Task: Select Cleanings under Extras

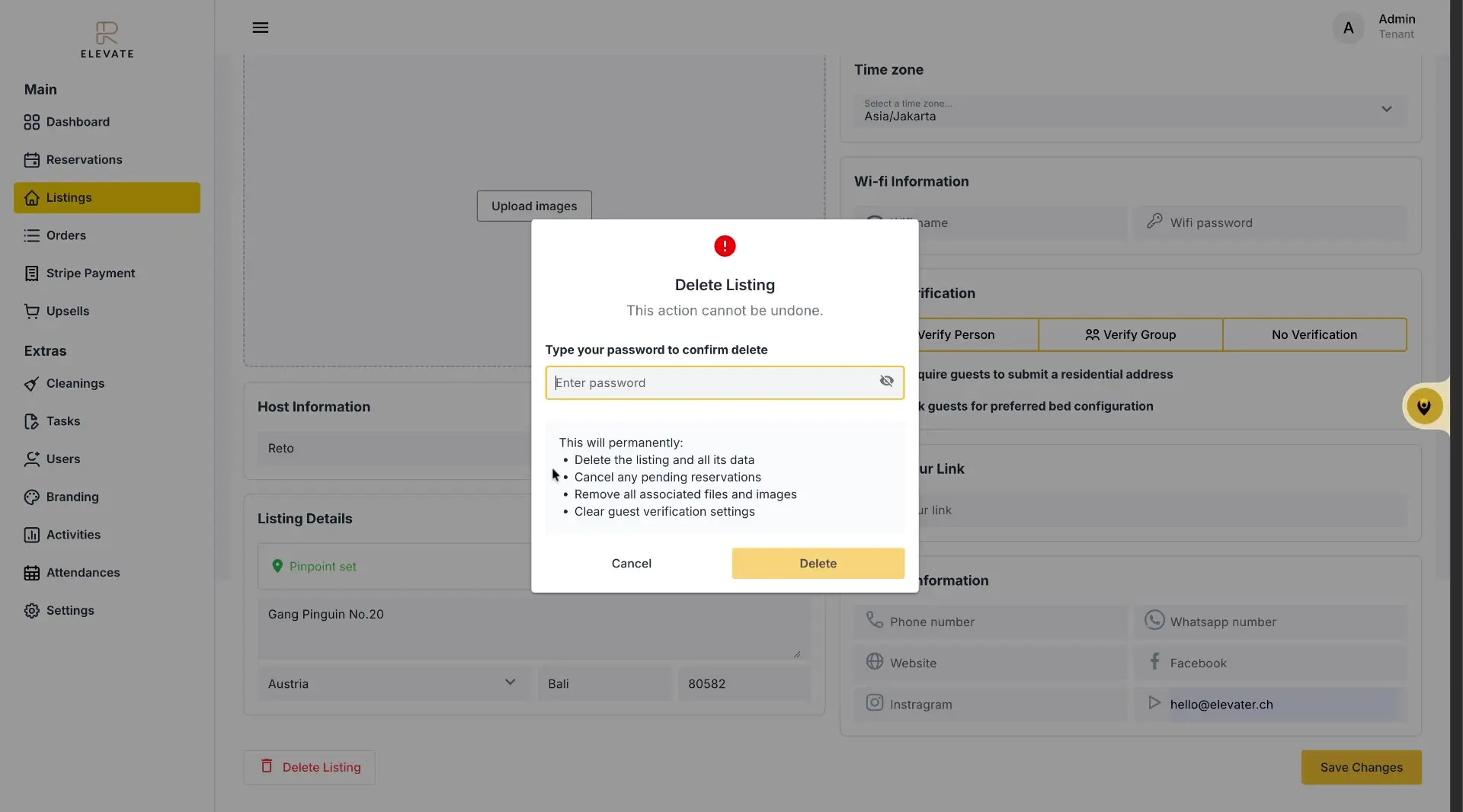Action: [x=75, y=383]
